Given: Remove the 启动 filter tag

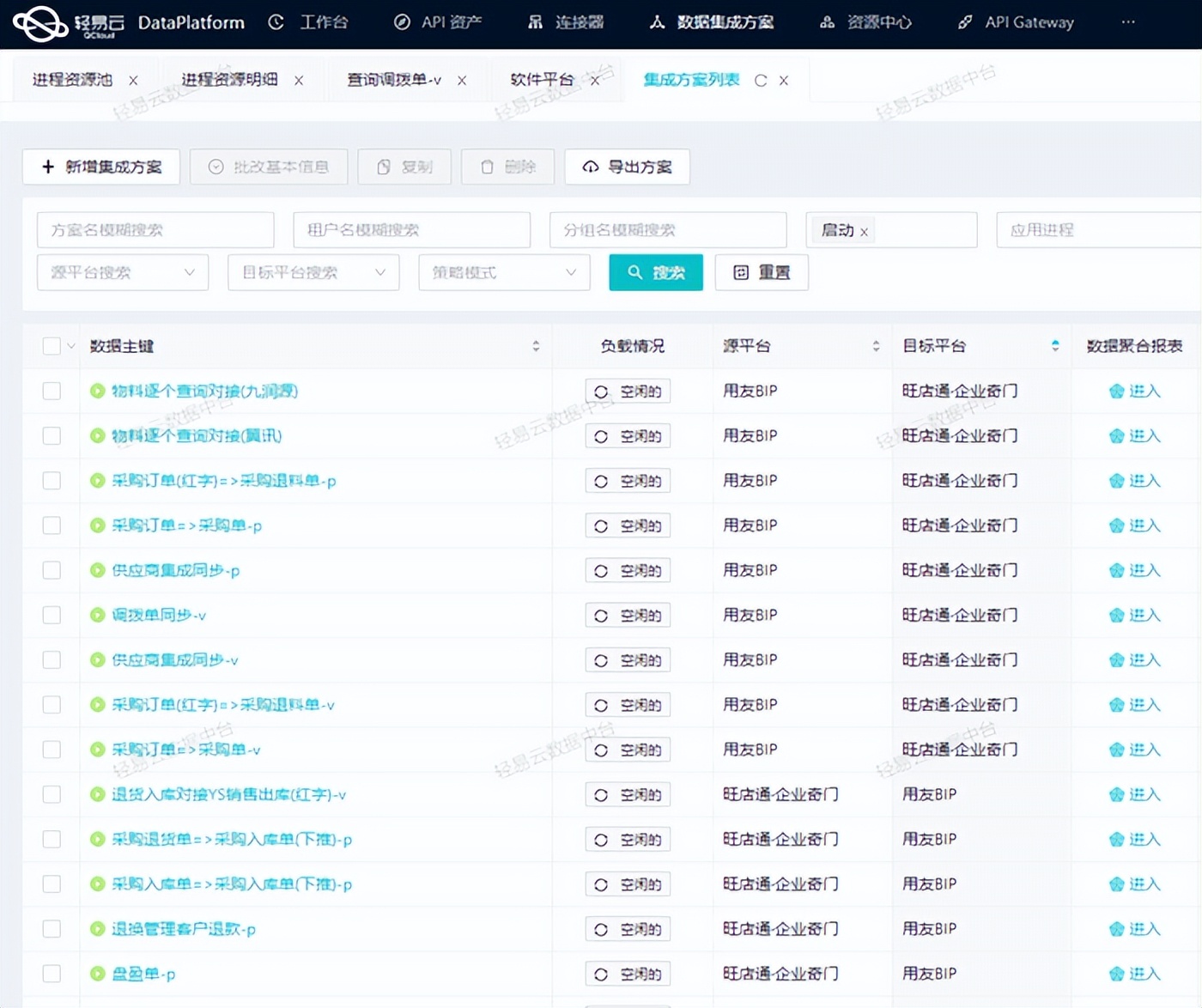Looking at the screenshot, I should click(x=865, y=231).
